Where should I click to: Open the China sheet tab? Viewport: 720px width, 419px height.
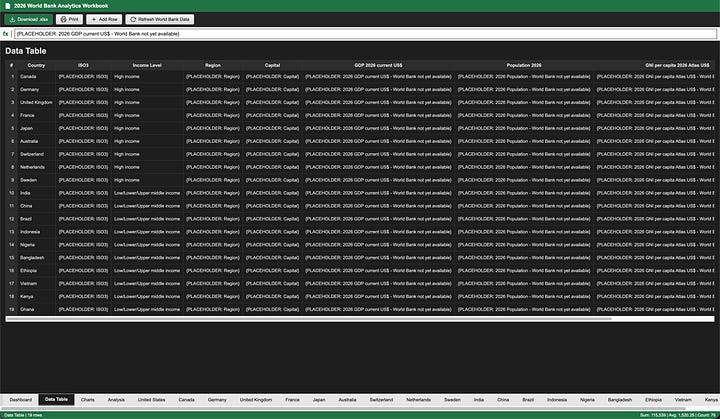503,400
